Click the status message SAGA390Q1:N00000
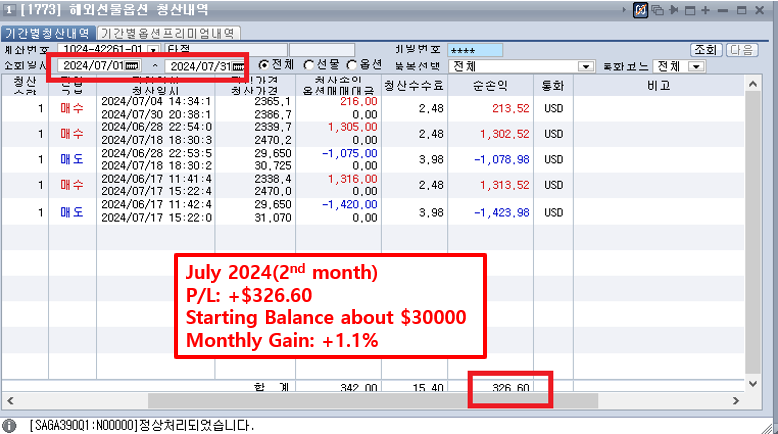778x434 pixels. (x=142, y=426)
